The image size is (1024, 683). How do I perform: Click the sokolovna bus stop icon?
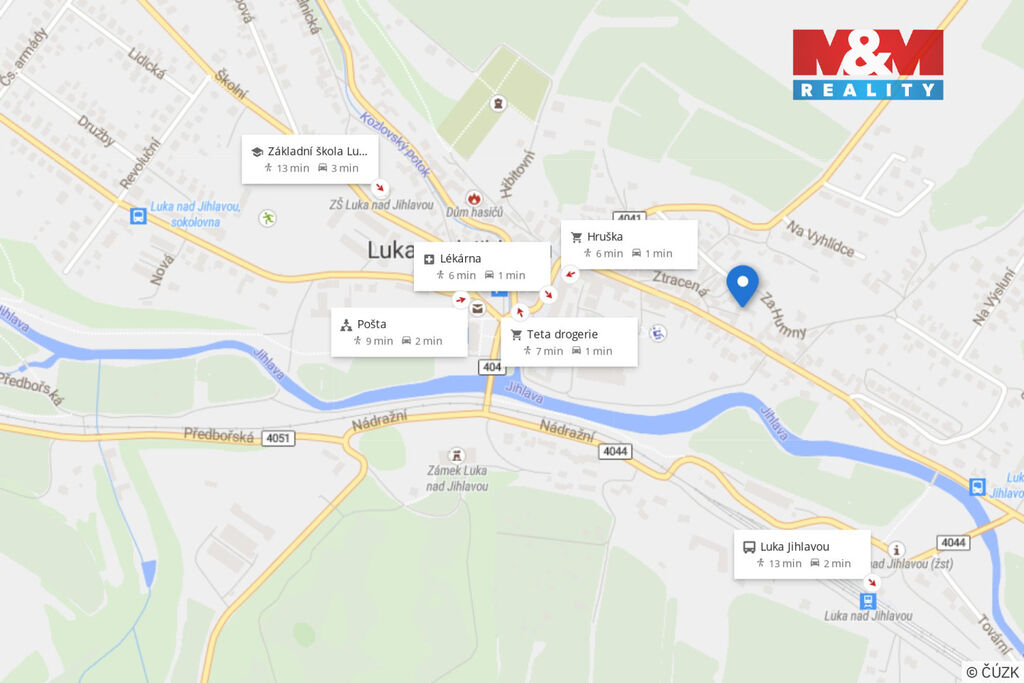pos(138,215)
